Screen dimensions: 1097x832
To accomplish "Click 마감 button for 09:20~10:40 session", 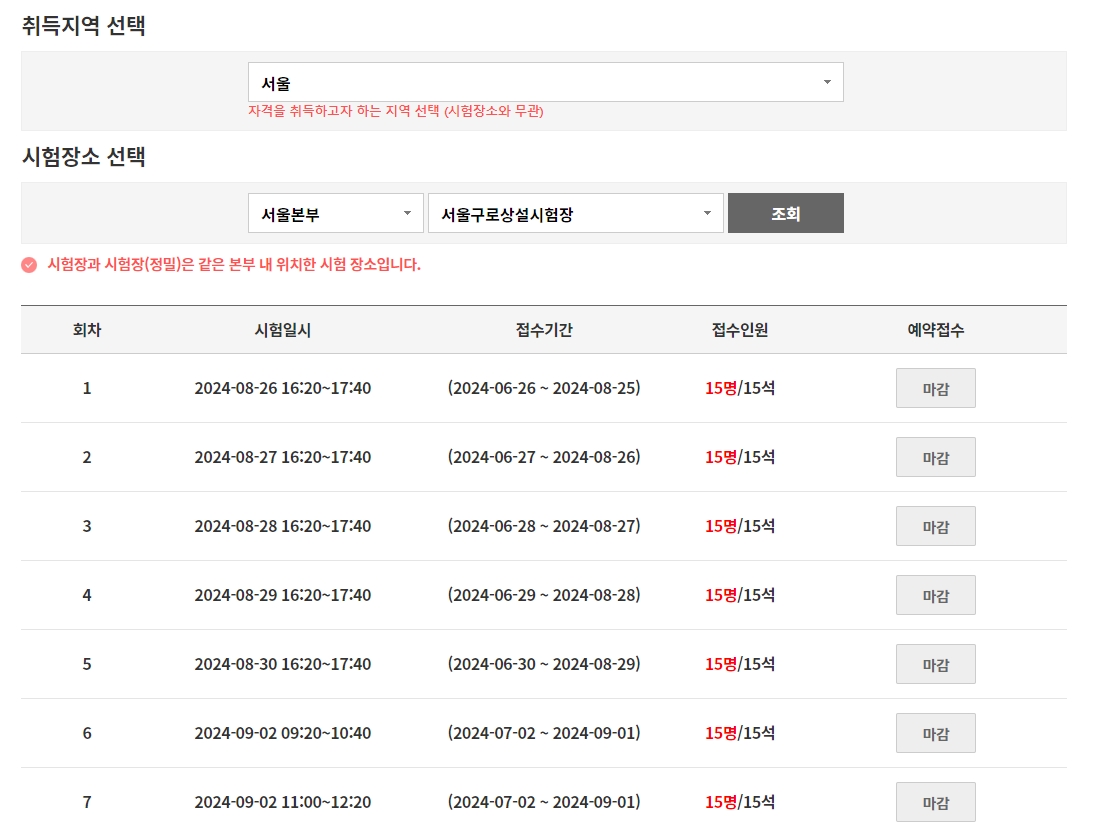I will (x=935, y=733).
